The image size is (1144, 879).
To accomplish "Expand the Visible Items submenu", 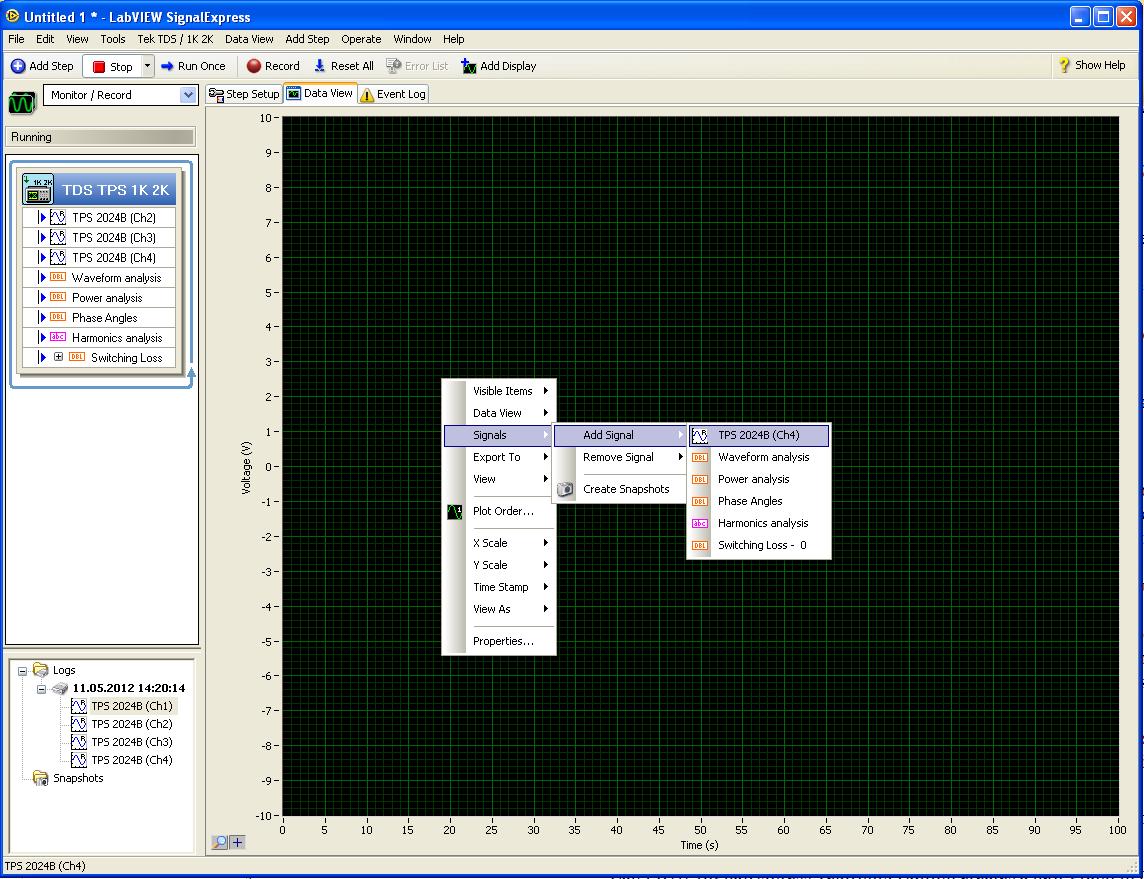I will click(x=500, y=391).
